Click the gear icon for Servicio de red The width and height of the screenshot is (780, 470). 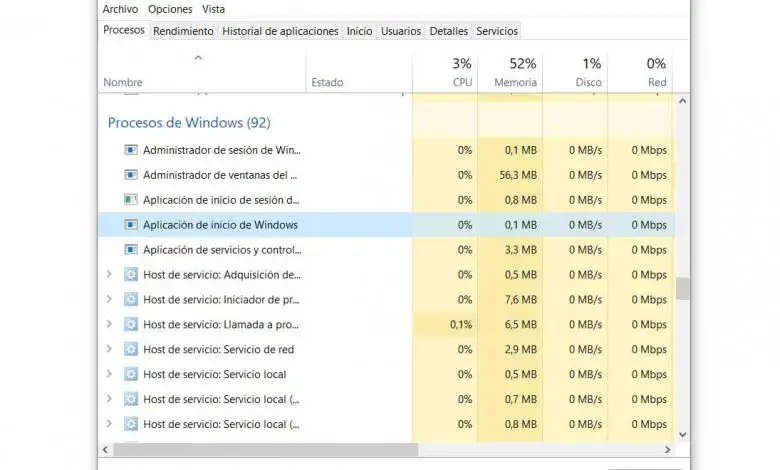coord(130,350)
